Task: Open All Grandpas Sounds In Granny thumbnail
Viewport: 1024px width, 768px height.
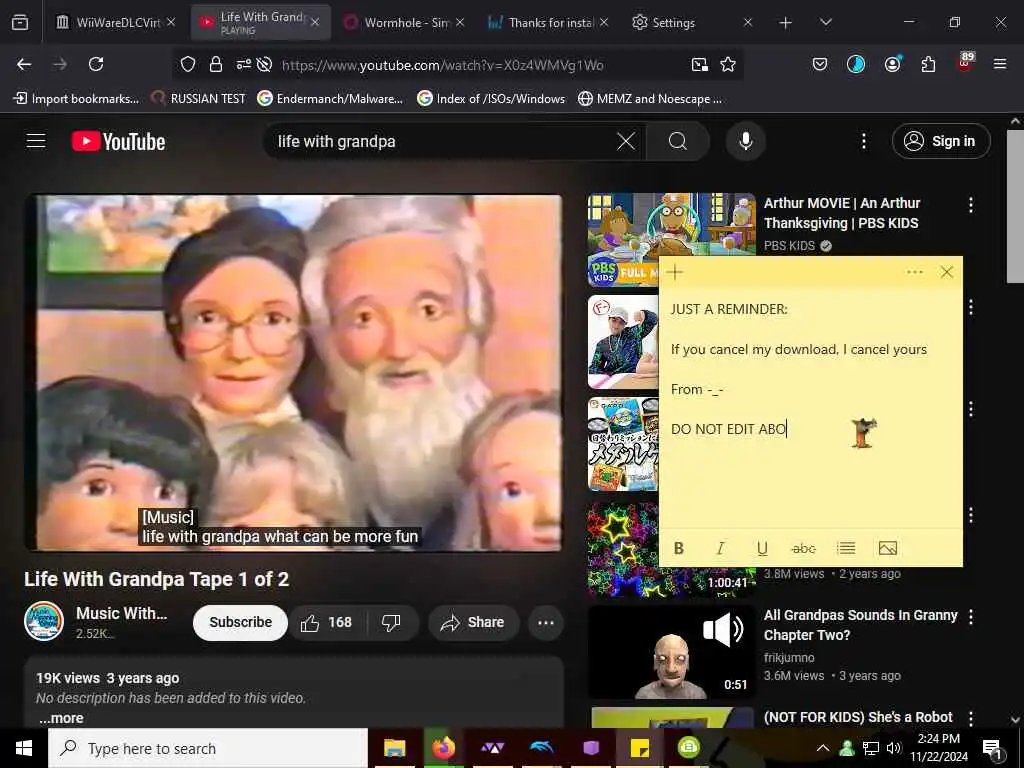Action: pos(671,652)
